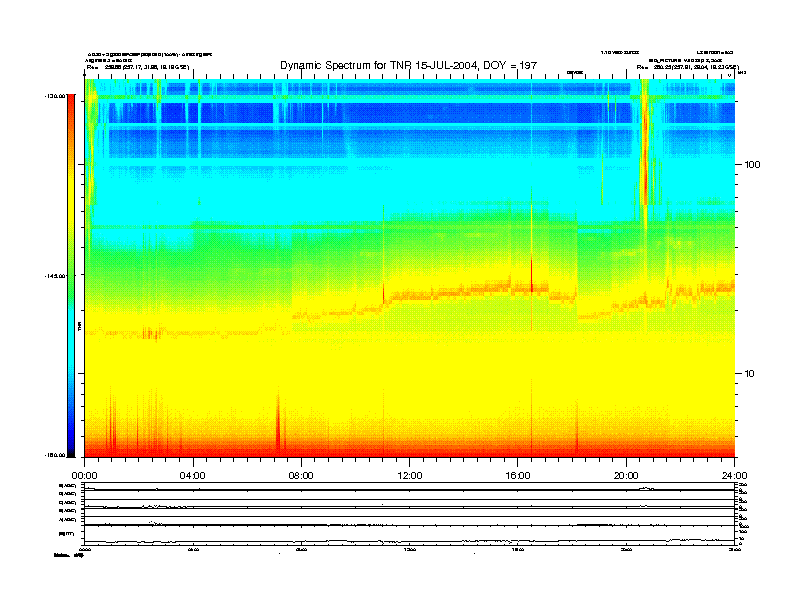Click the dark blue bottom of color bar
This screenshot has height=612, width=792.
pyautogui.click(x=71, y=449)
